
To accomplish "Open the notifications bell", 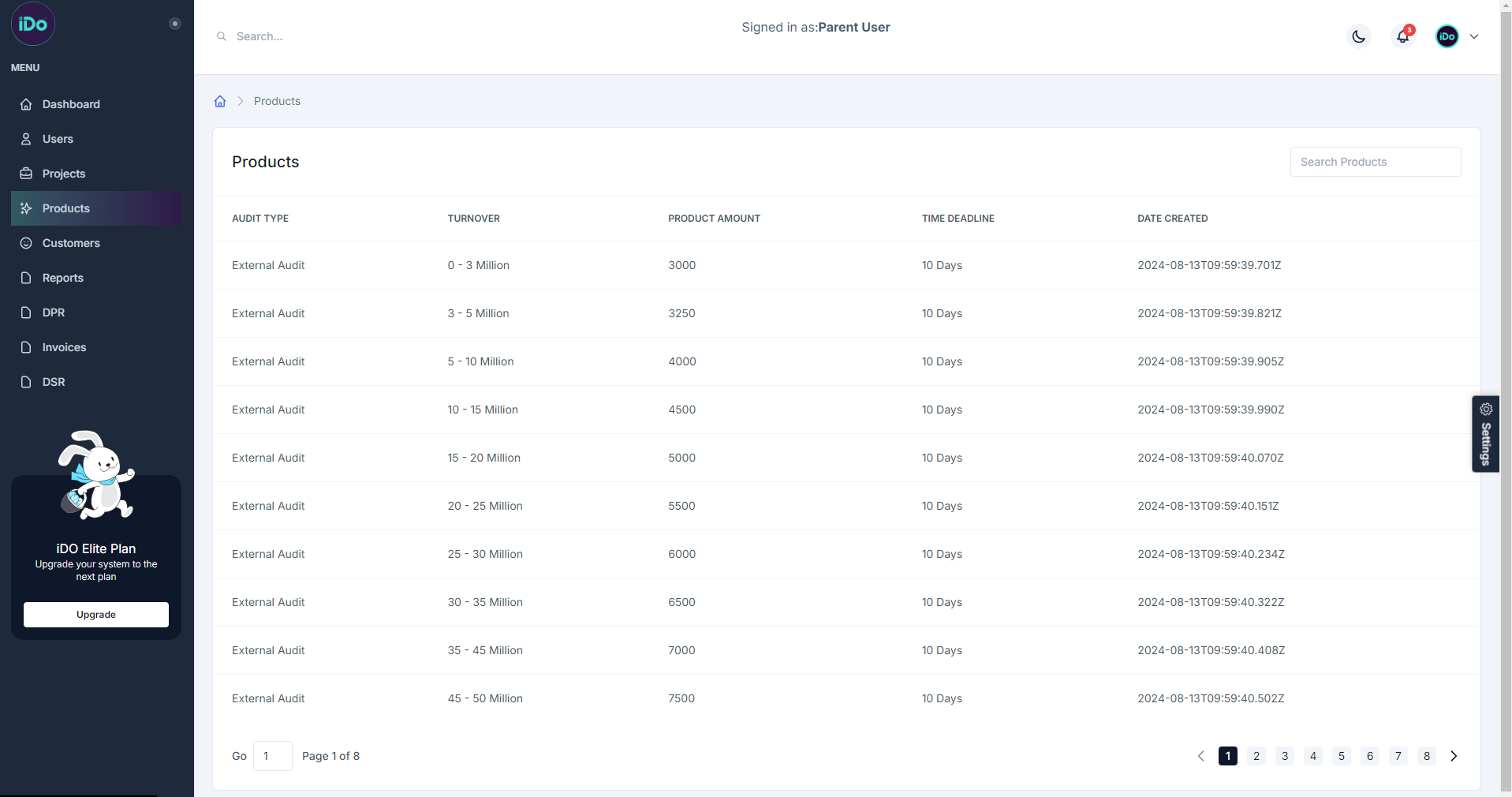I will point(1402,36).
